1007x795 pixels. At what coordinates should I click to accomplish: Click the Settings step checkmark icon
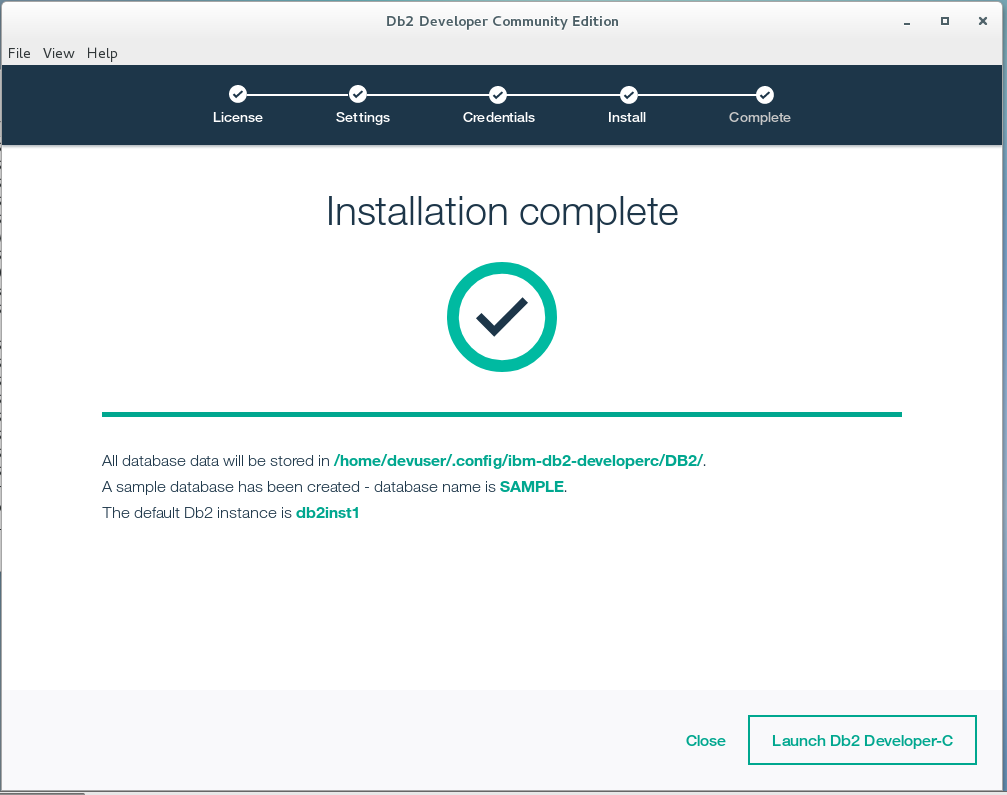[x=358, y=94]
